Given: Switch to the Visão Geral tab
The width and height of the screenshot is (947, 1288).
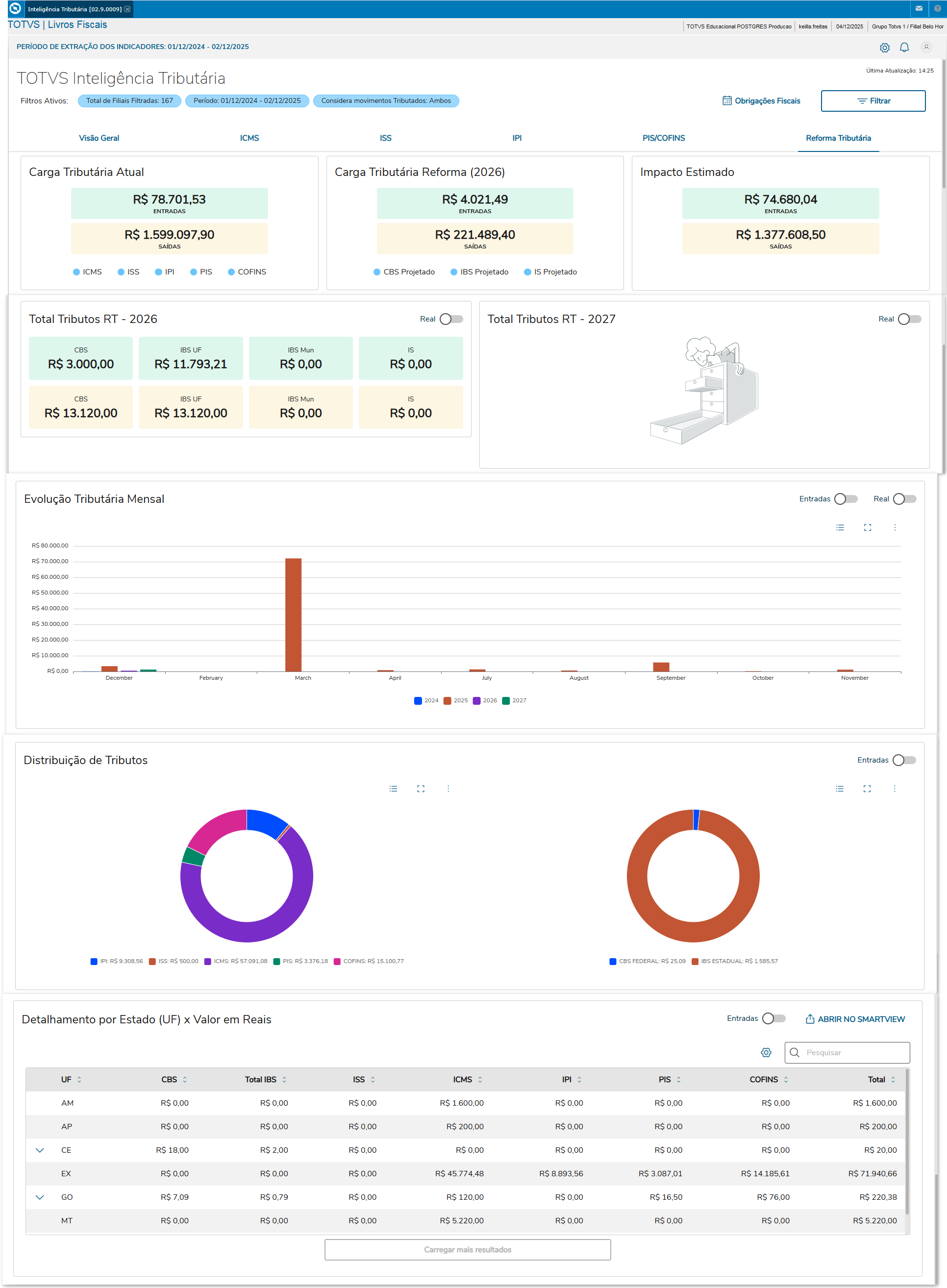Looking at the screenshot, I should [99, 138].
